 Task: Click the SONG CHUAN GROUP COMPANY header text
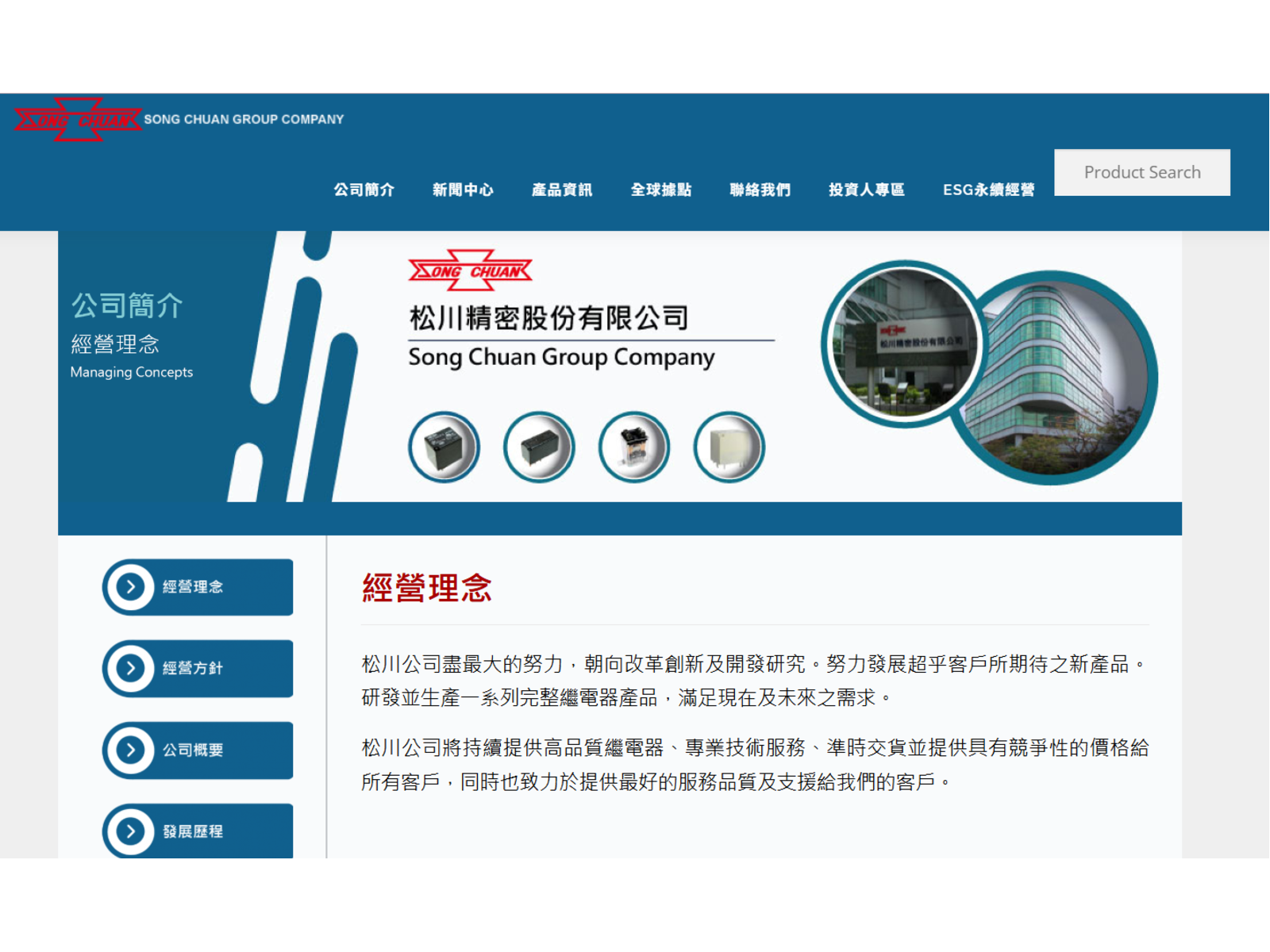click(x=244, y=120)
